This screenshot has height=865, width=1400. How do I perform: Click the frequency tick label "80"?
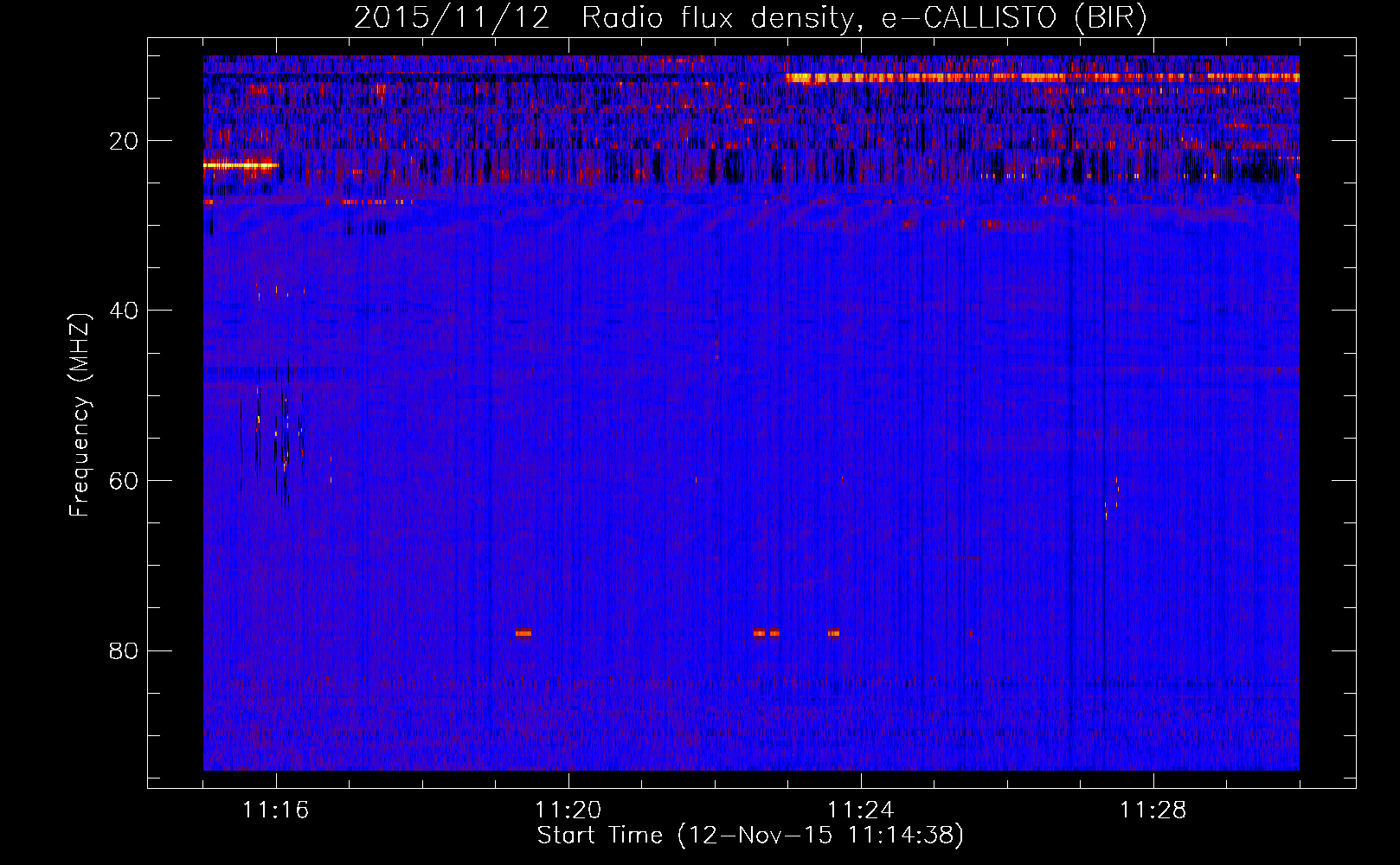tap(125, 650)
